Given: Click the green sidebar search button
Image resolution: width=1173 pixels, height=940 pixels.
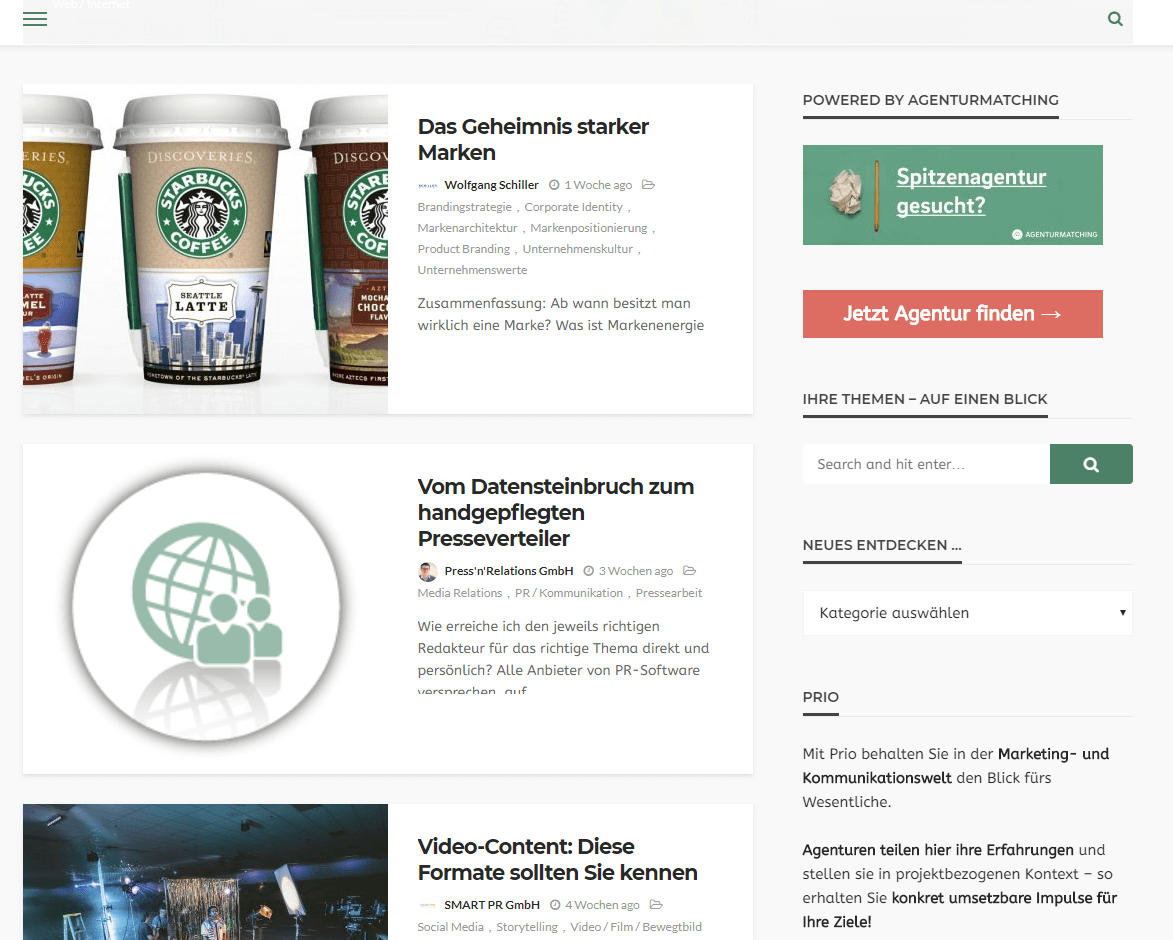Looking at the screenshot, I should pyautogui.click(x=1091, y=464).
